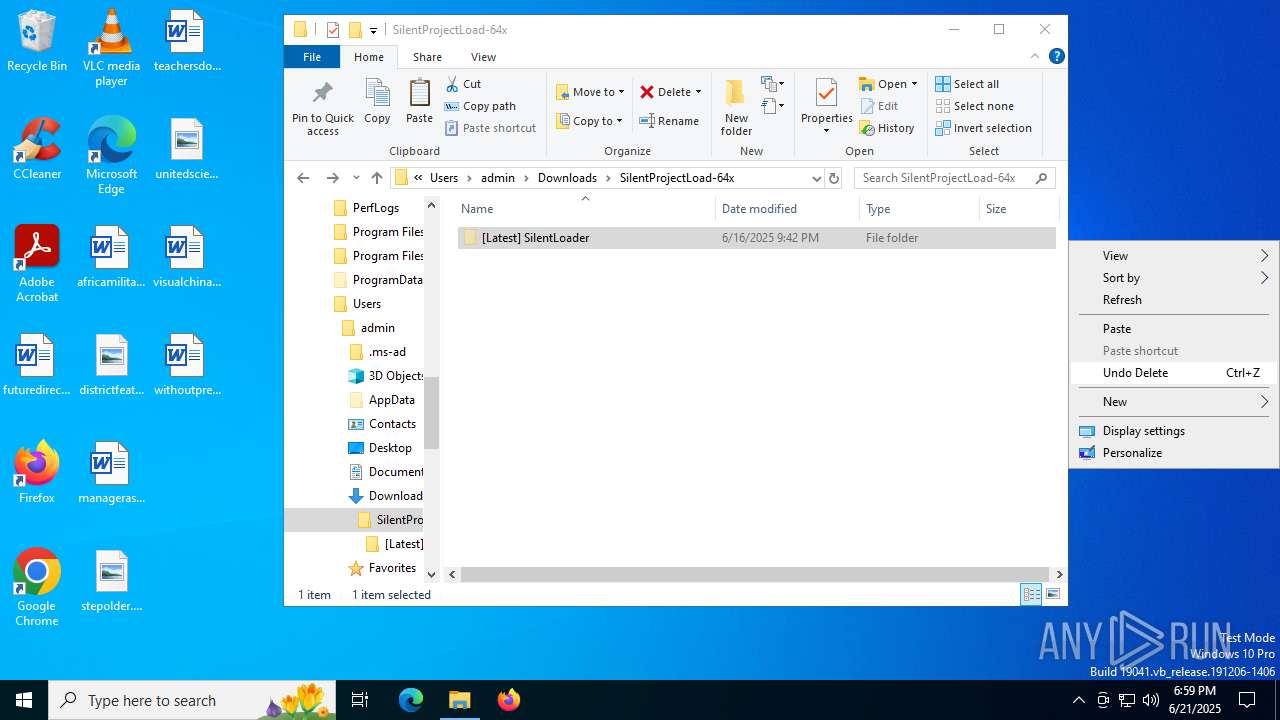Click taskbar search box
This screenshot has width=1280, height=720.
[x=193, y=700]
